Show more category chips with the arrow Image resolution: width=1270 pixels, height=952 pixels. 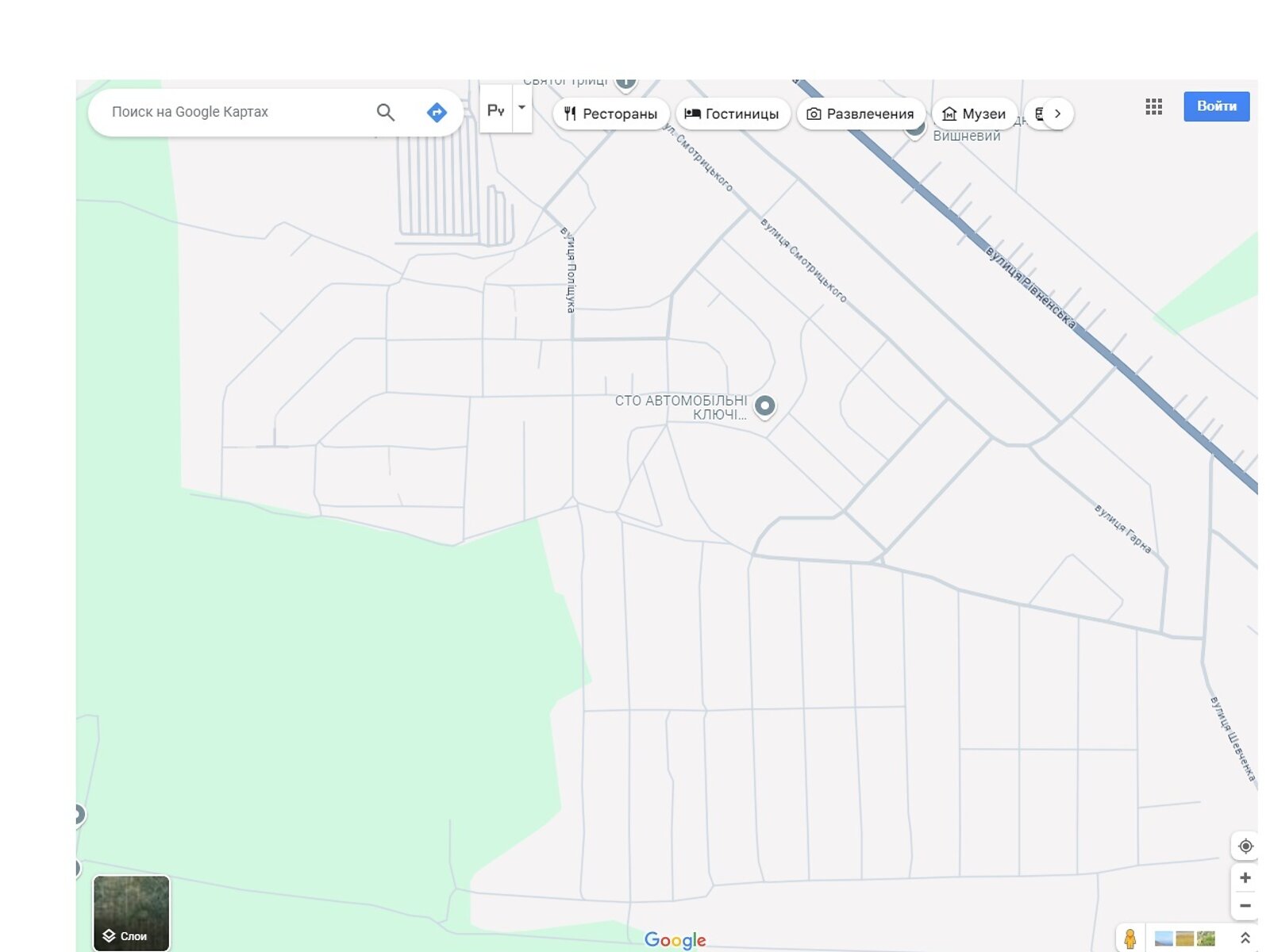[1057, 113]
